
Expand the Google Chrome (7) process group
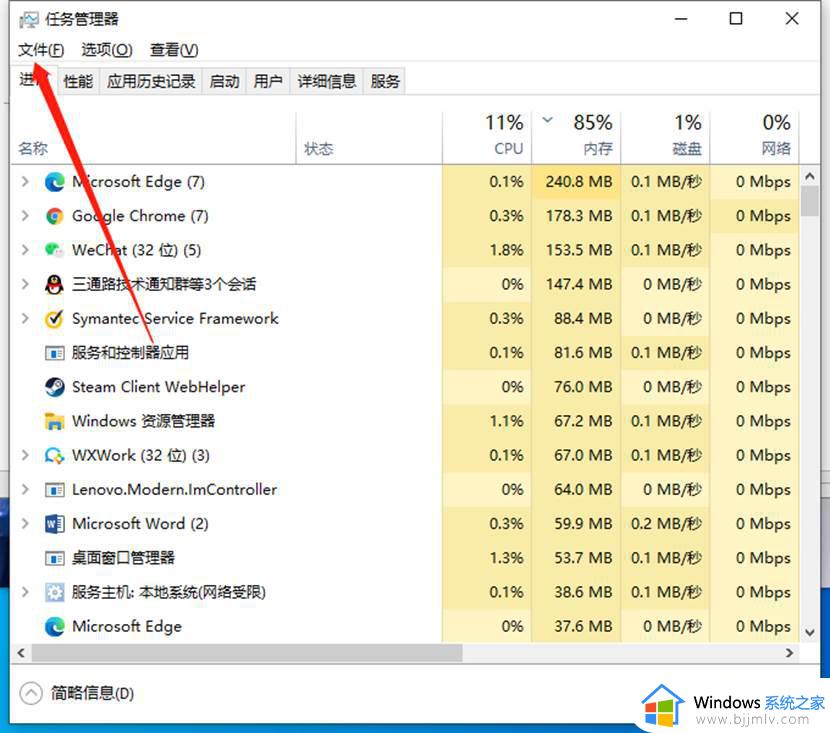click(x=25, y=215)
